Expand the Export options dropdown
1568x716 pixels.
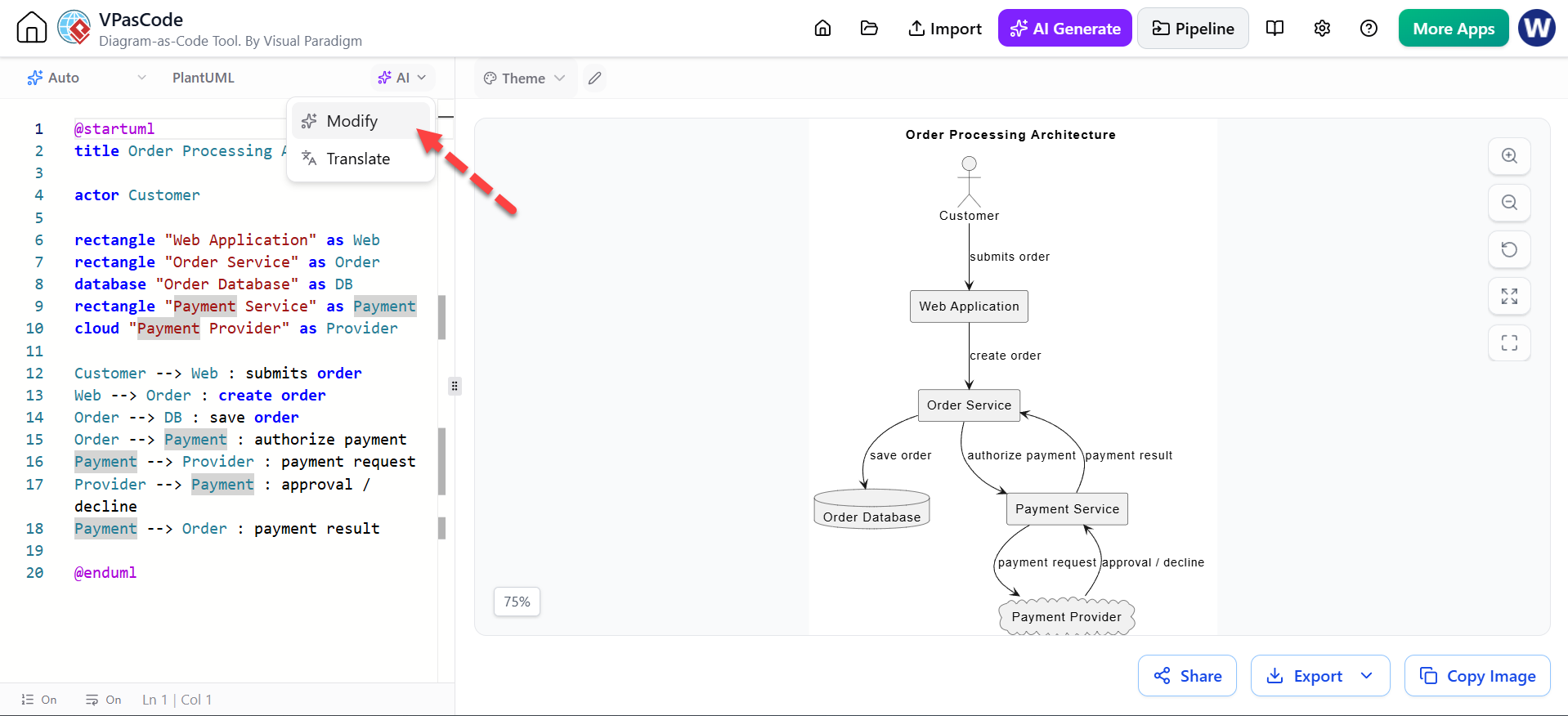pyautogui.click(x=1366, y=676)
